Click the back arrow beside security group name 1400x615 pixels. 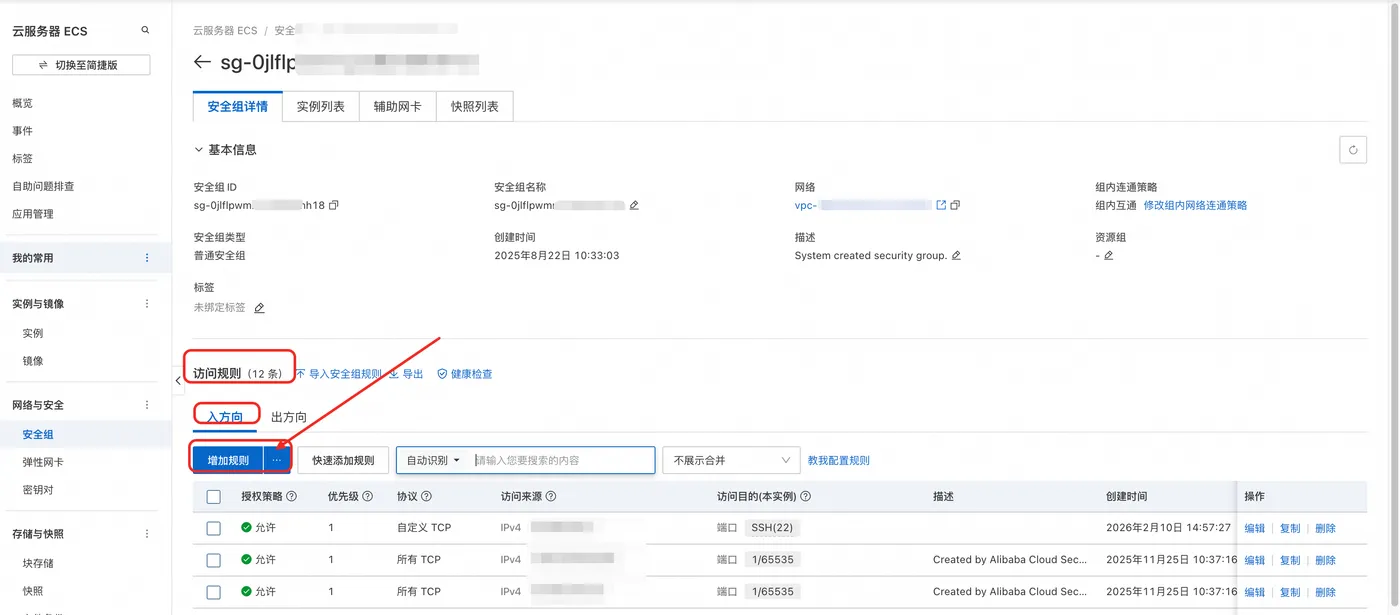click(202, 62)
